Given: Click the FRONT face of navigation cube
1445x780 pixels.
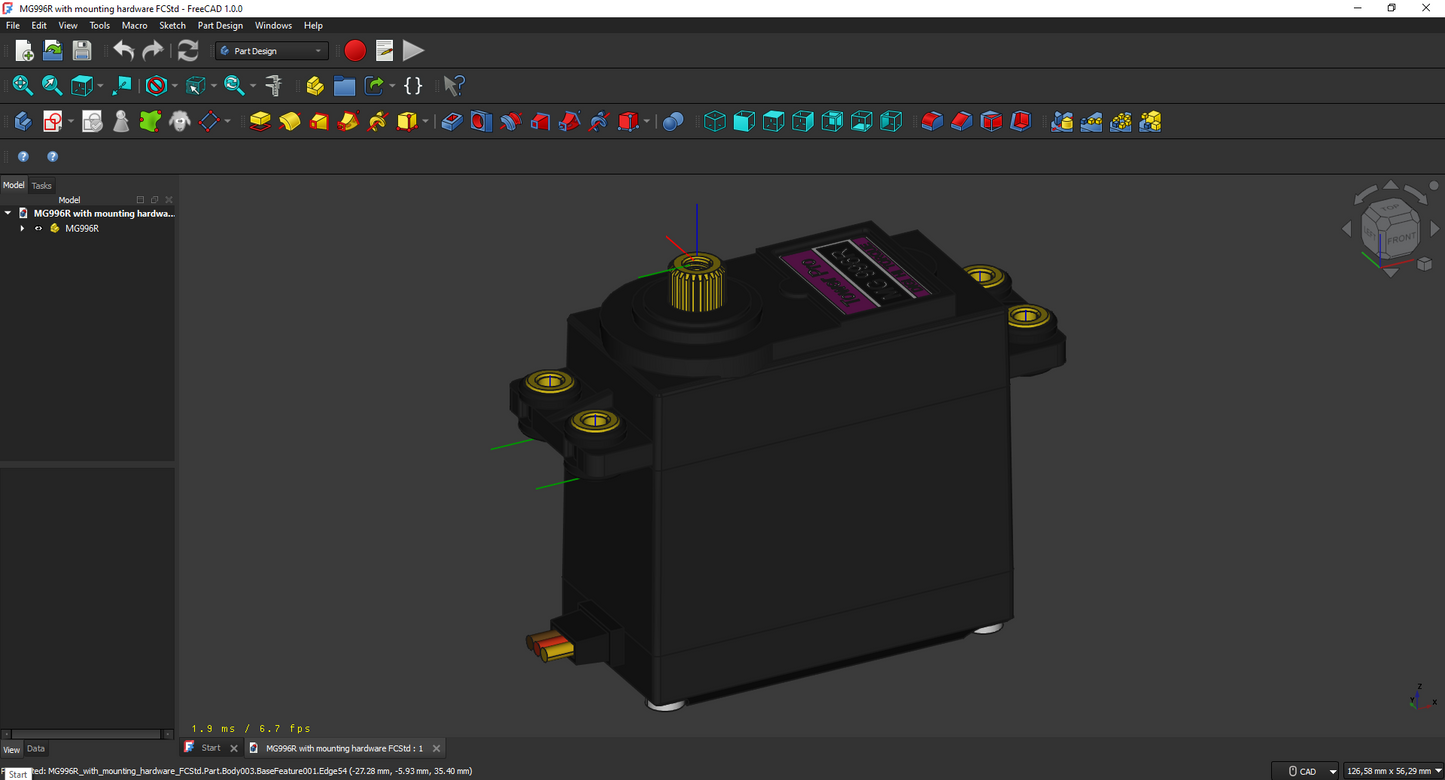Looking at the screenshot, I should (1402, 238).
